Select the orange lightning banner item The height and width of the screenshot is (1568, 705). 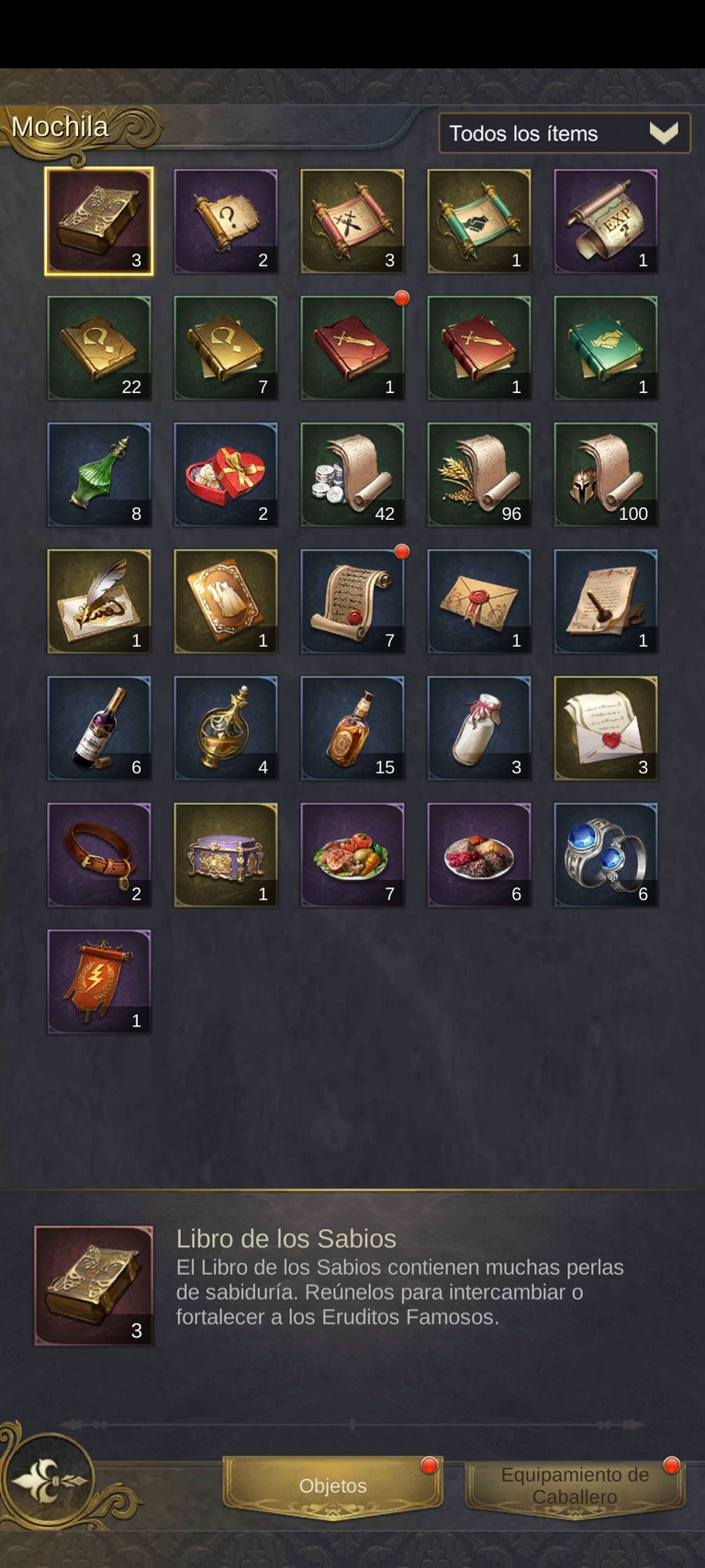pos(99,982)
